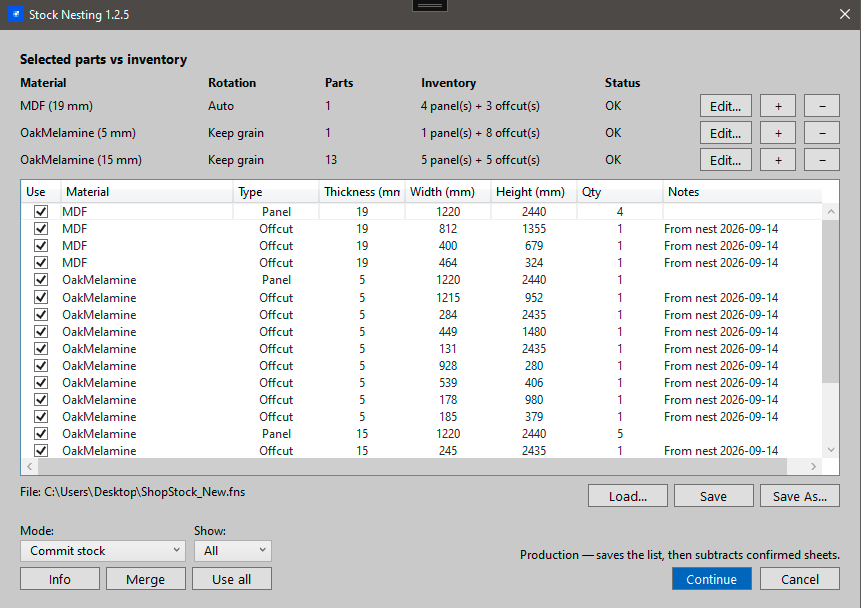861x608 pixels.
Task: Click Edit for OakMelamine (5 mm)
Action: tap(725, 133)
